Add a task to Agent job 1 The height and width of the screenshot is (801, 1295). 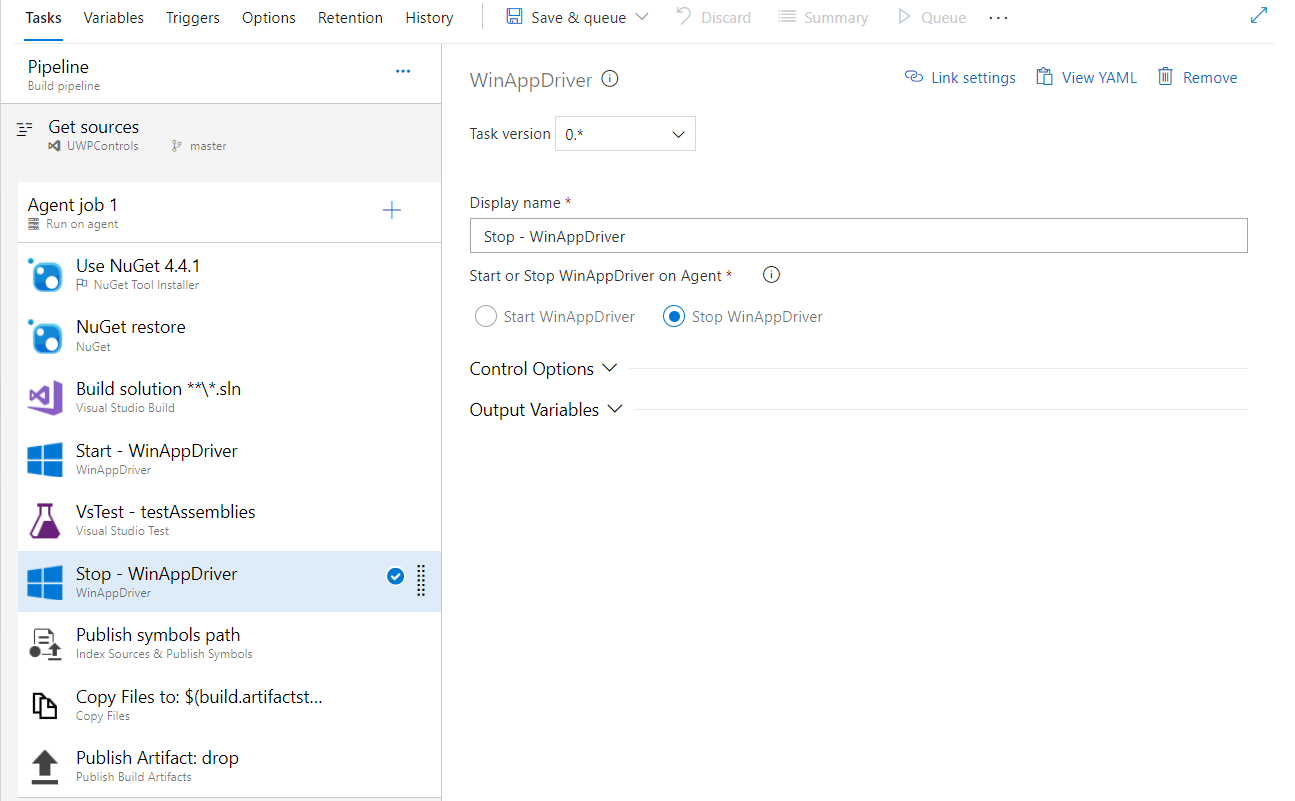pyautogui.click(x=392, y=210)
